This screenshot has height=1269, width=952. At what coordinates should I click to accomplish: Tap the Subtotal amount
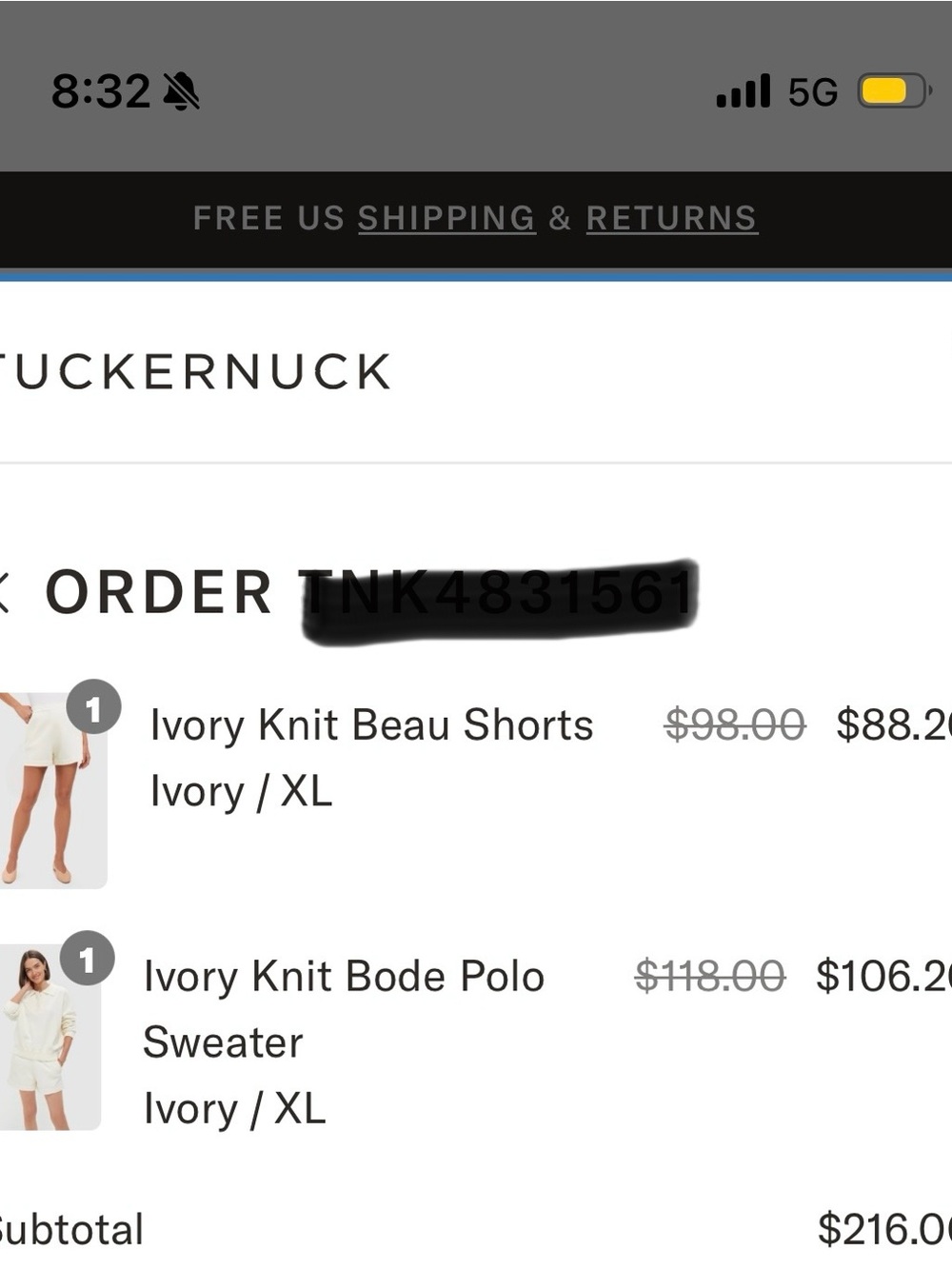point(884,1229)
